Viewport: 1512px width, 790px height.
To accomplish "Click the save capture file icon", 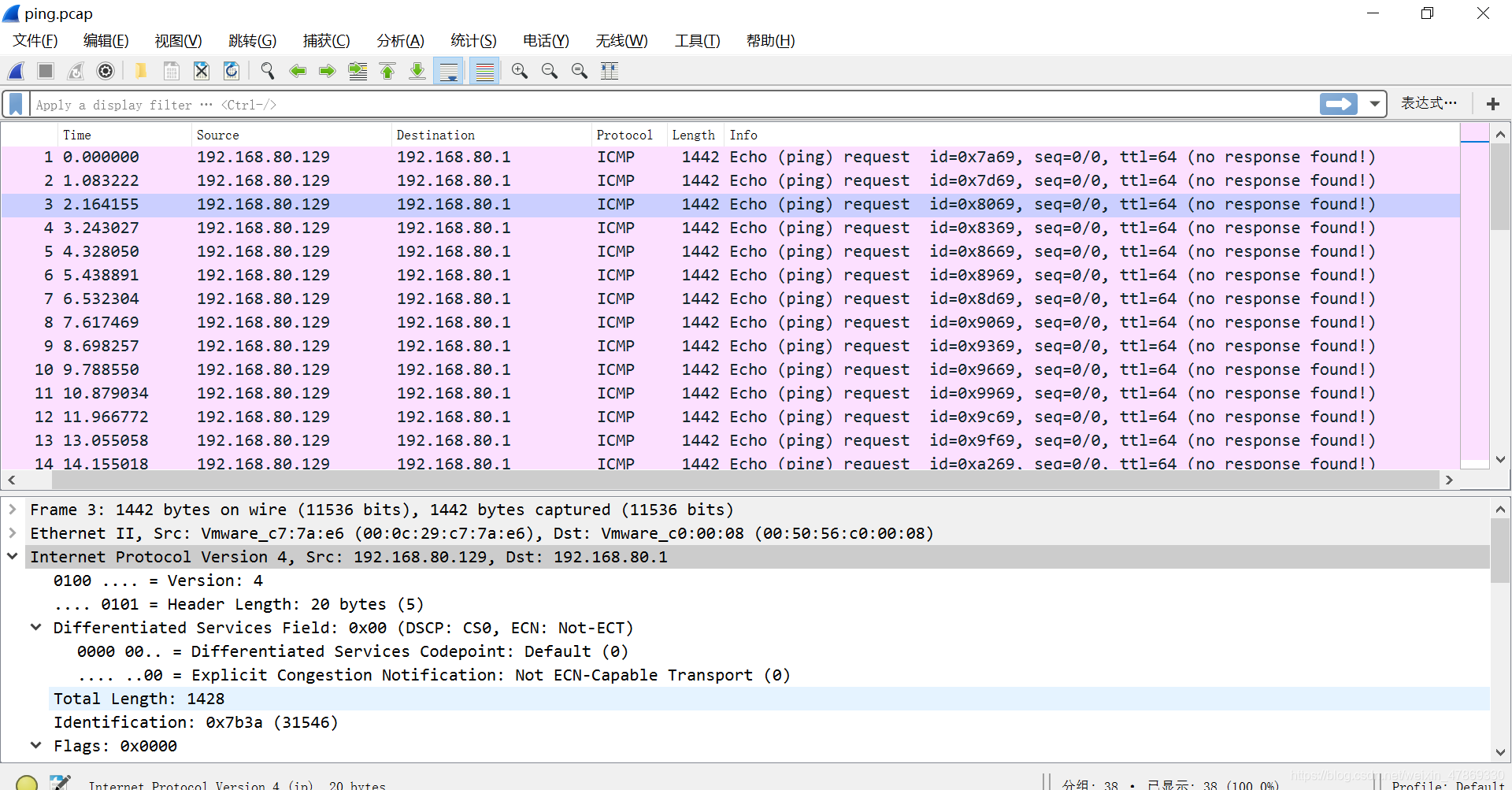I will point(171,71).
